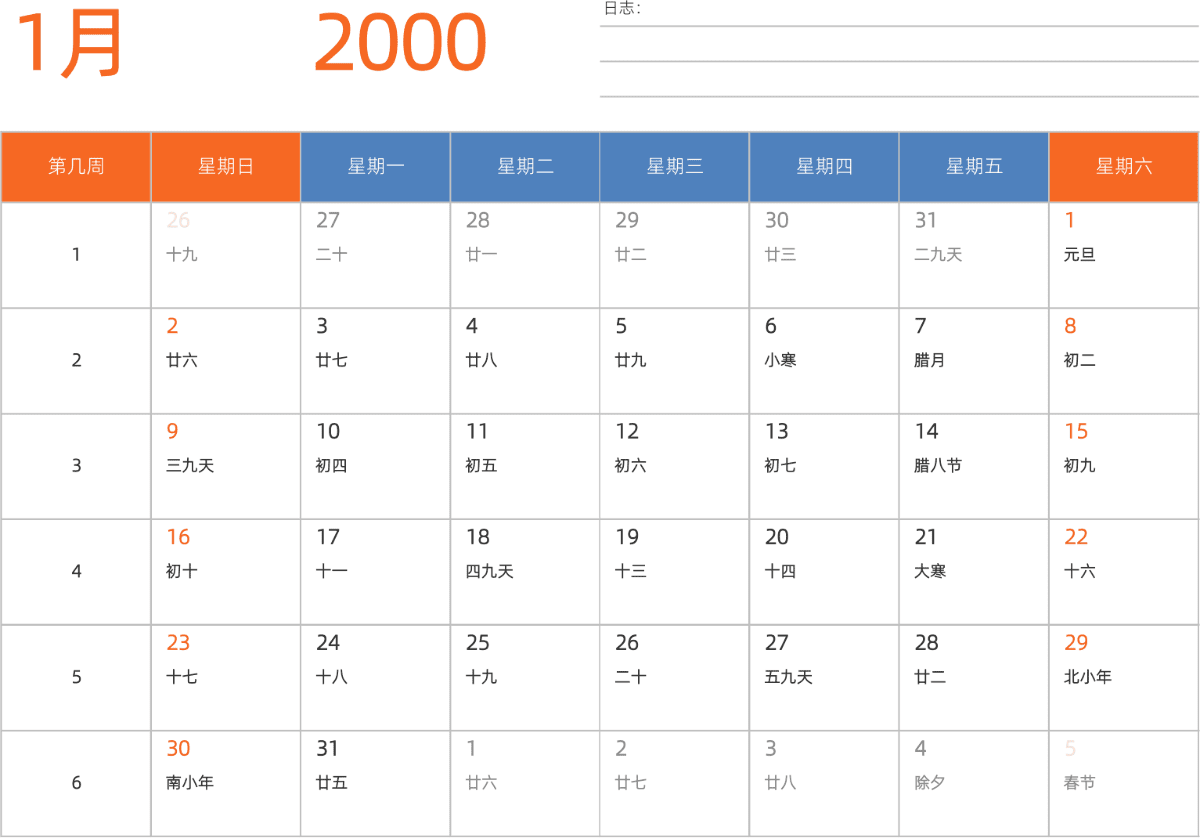Click January 5 labeled 廿九

coord(675,361)
